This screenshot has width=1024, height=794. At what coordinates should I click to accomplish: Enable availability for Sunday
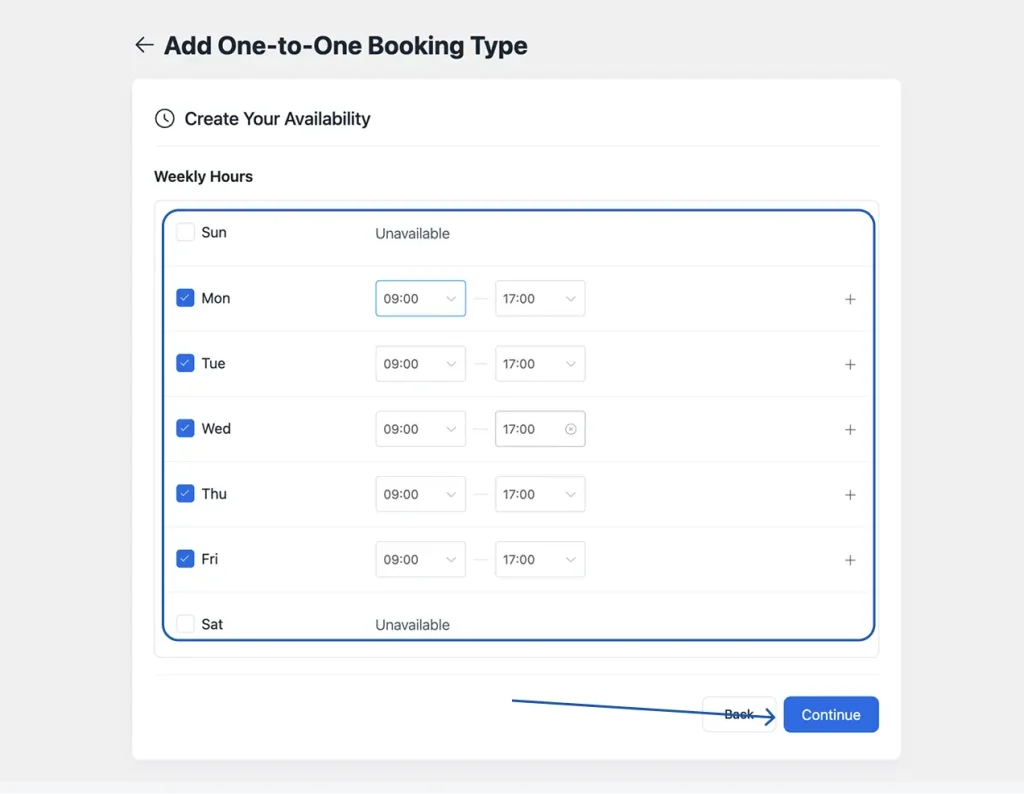[185, 231]
